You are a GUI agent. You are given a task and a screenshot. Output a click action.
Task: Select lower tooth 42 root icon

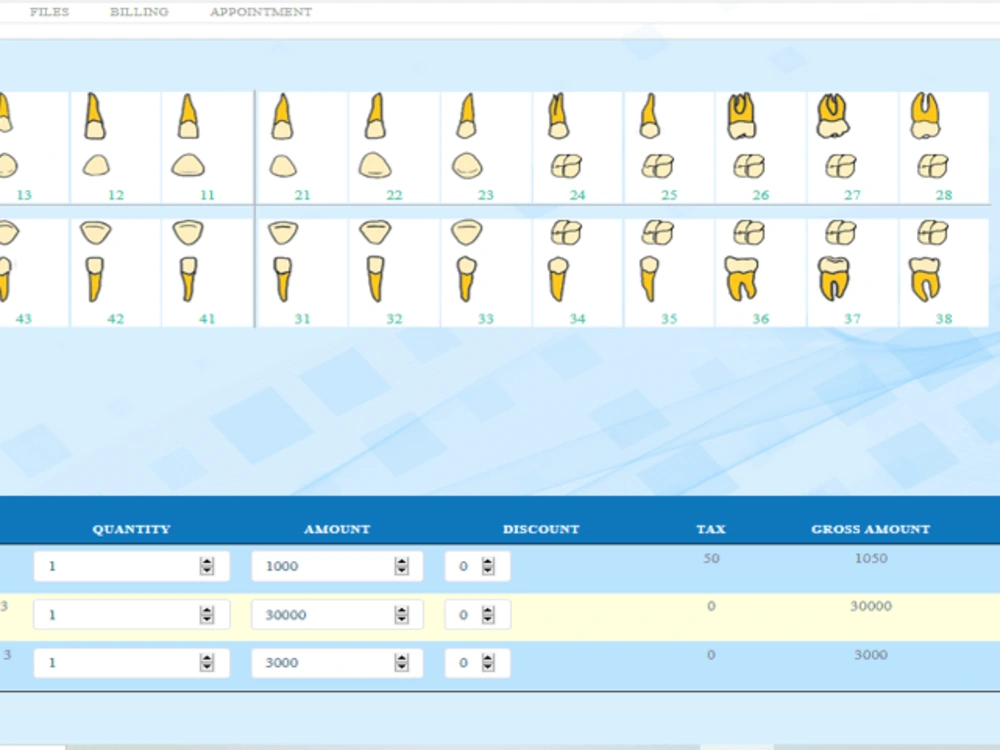[94, 279]
